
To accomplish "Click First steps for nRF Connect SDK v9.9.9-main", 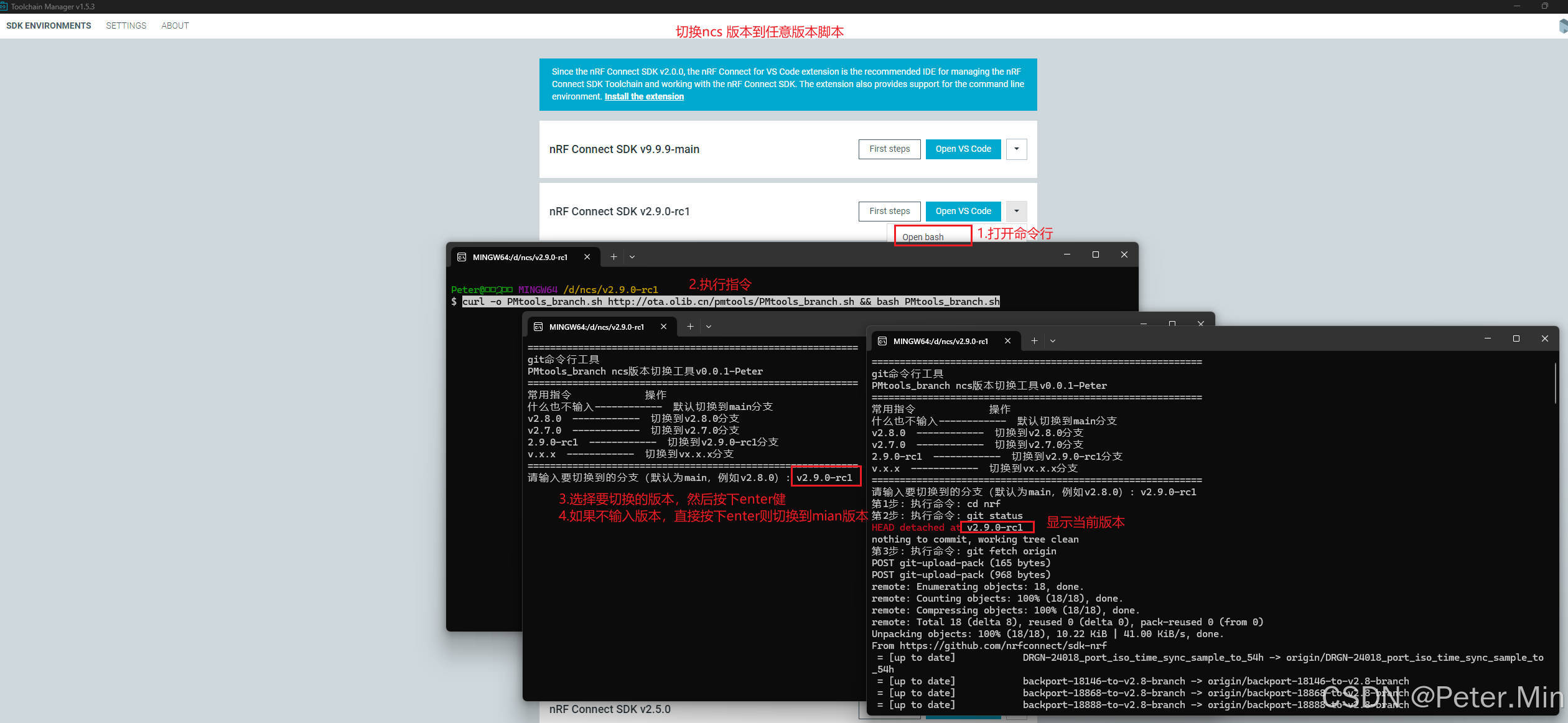I will pos(889,149).
